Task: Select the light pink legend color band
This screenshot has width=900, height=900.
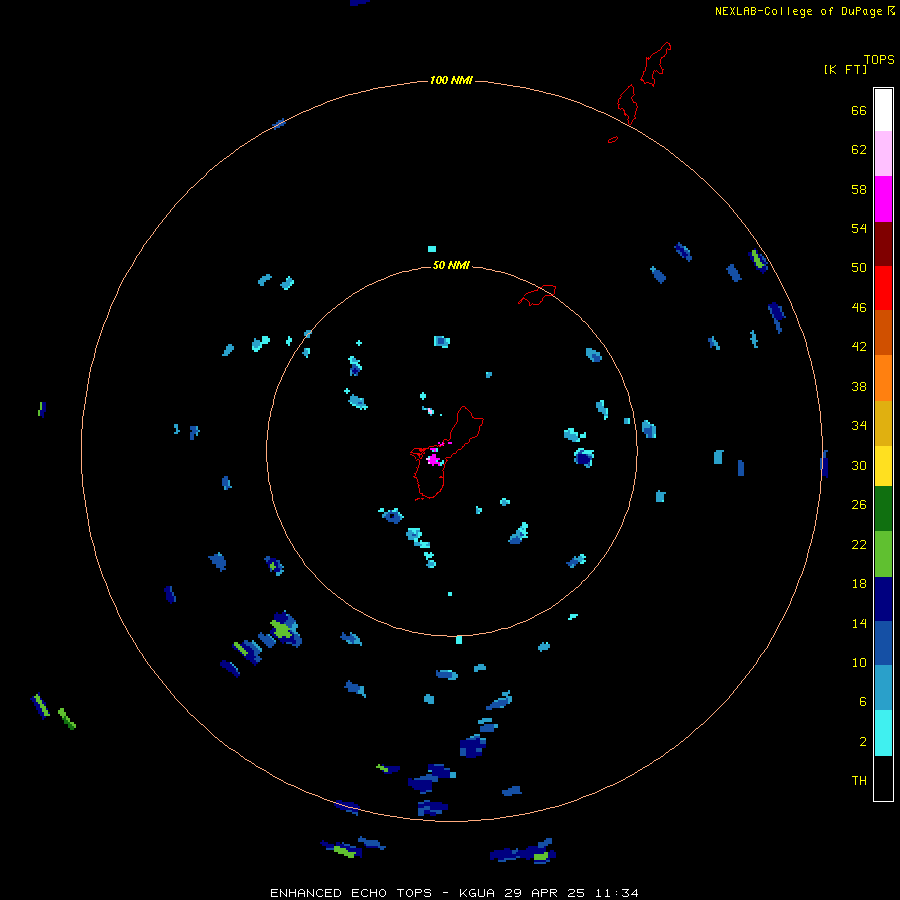Action: pos(883,153)
